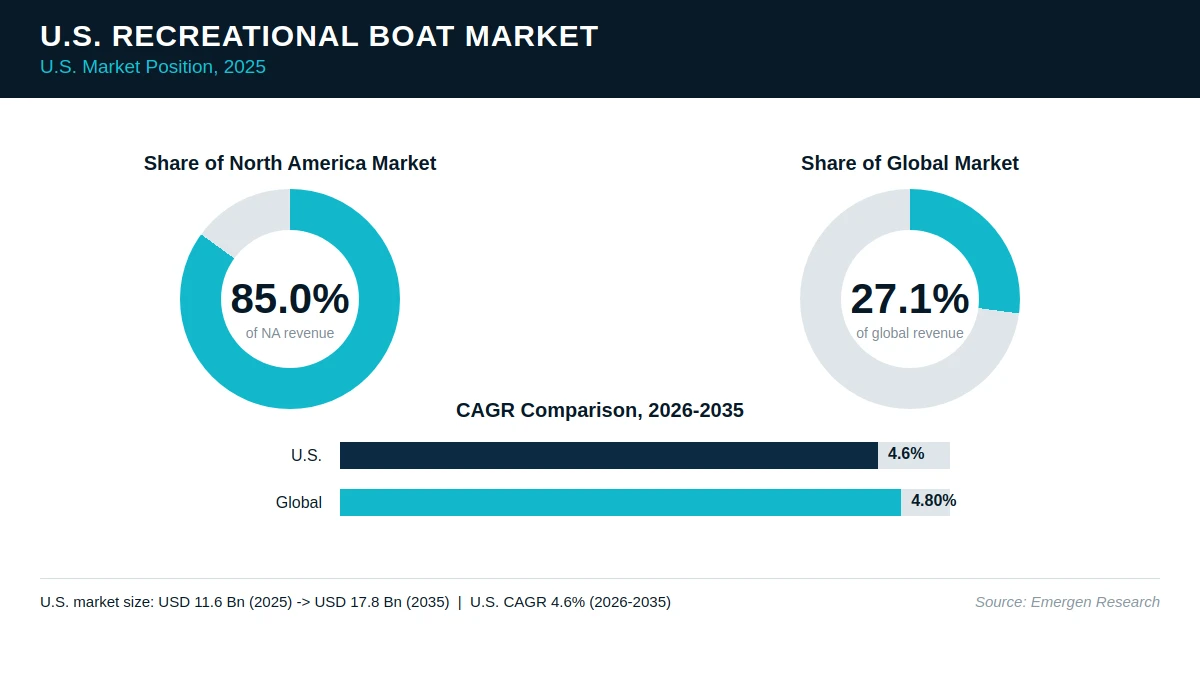Viewport: 1200px width, 675px height.
Task: Click the 'of global revenue' caption
Action: [x=910, y=333]
